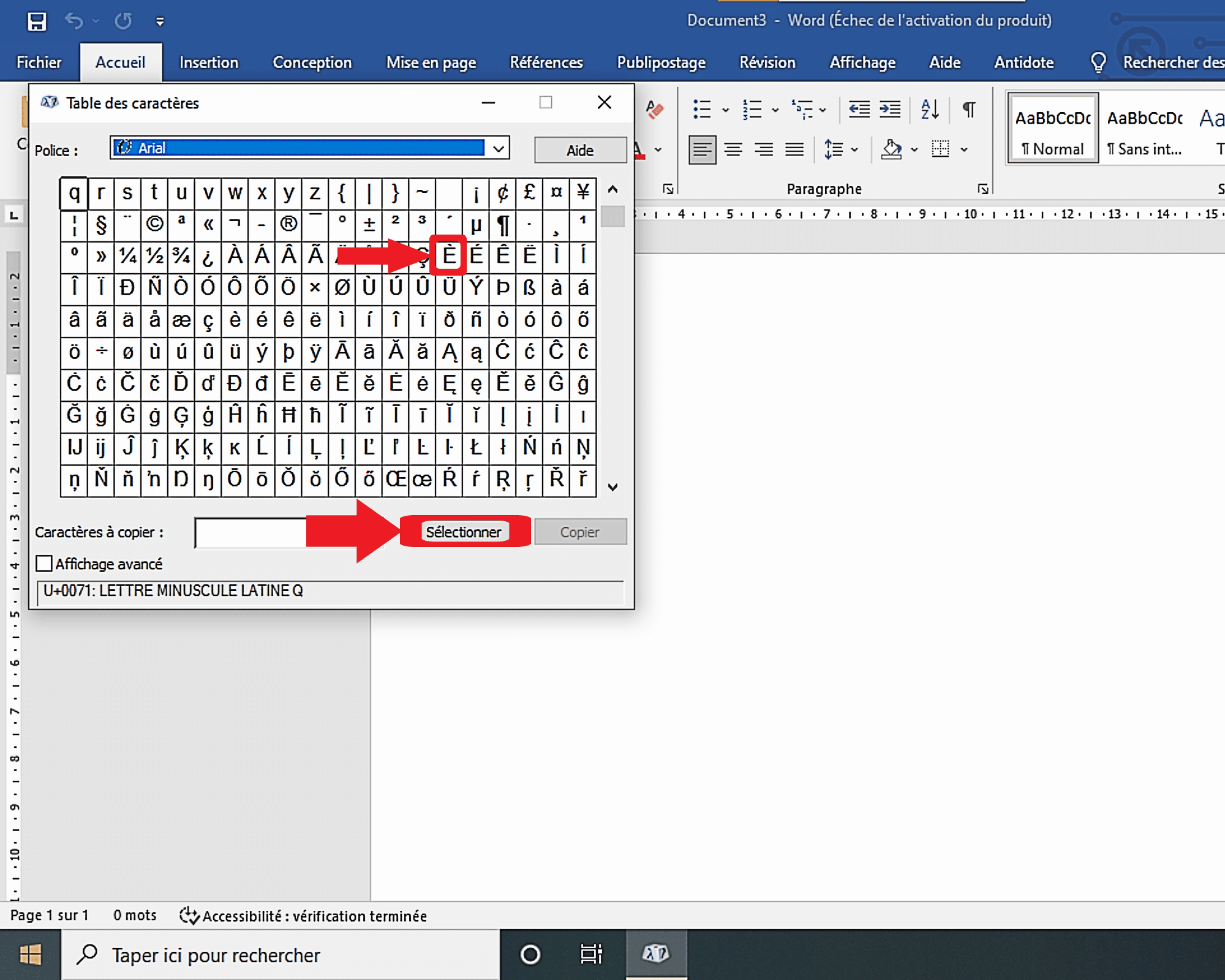Expand the bullet list dropdown arrow
Viewport: 1225px width, 980px height.
pos(726,111)
